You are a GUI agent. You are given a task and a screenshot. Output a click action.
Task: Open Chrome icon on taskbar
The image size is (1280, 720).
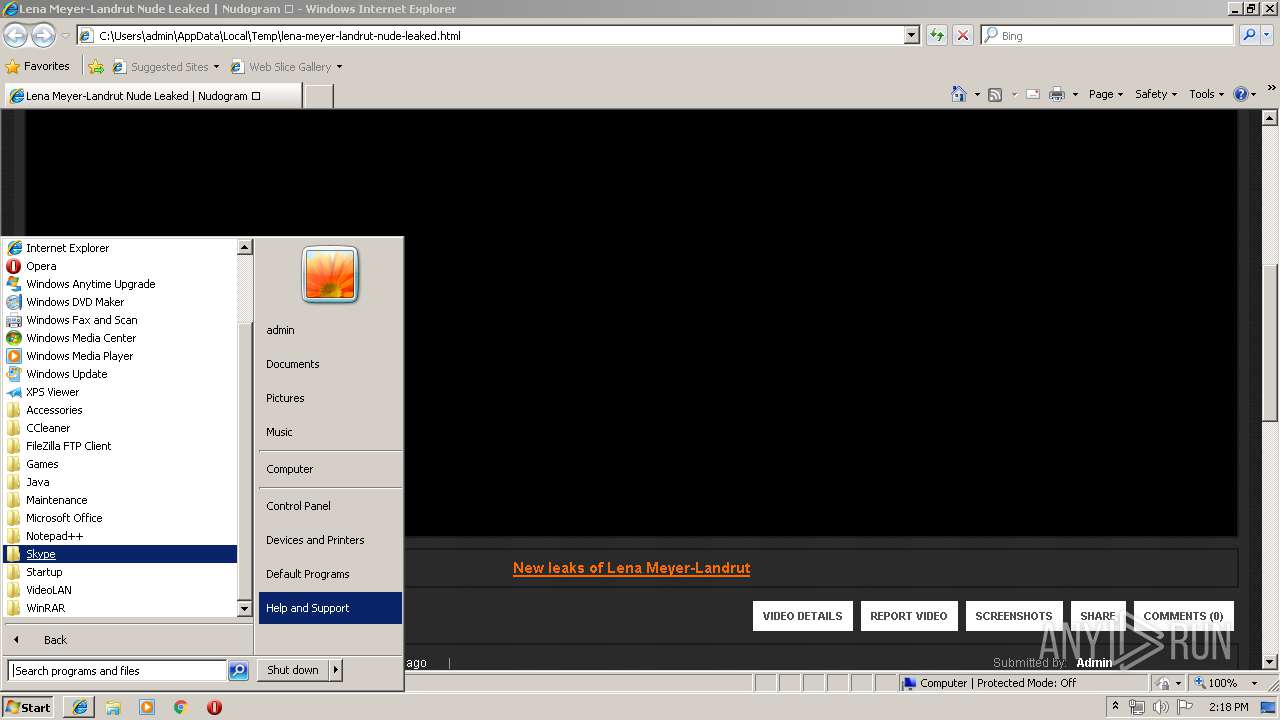[180, 707]
